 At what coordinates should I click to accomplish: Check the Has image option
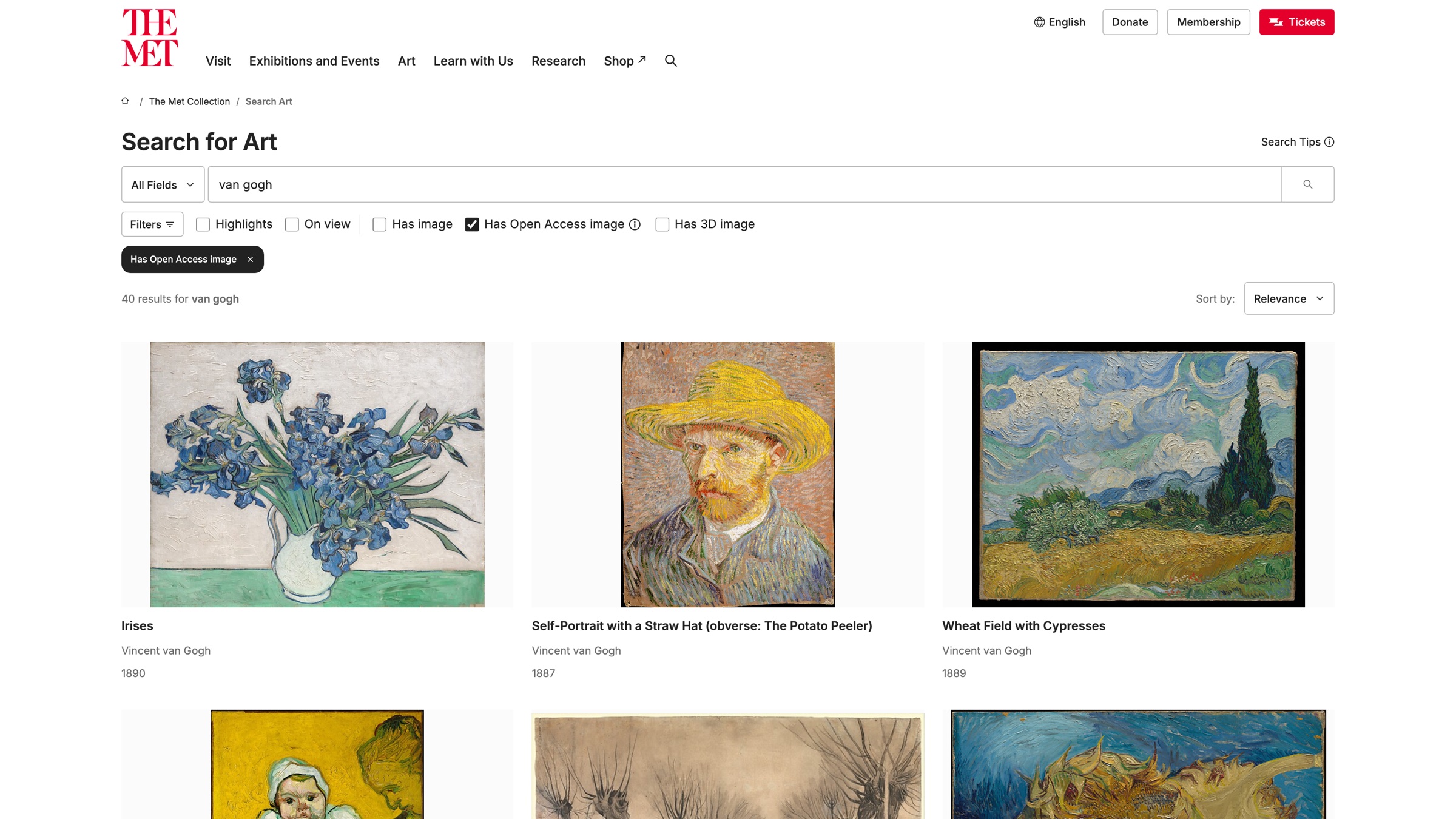pos(380,224)
